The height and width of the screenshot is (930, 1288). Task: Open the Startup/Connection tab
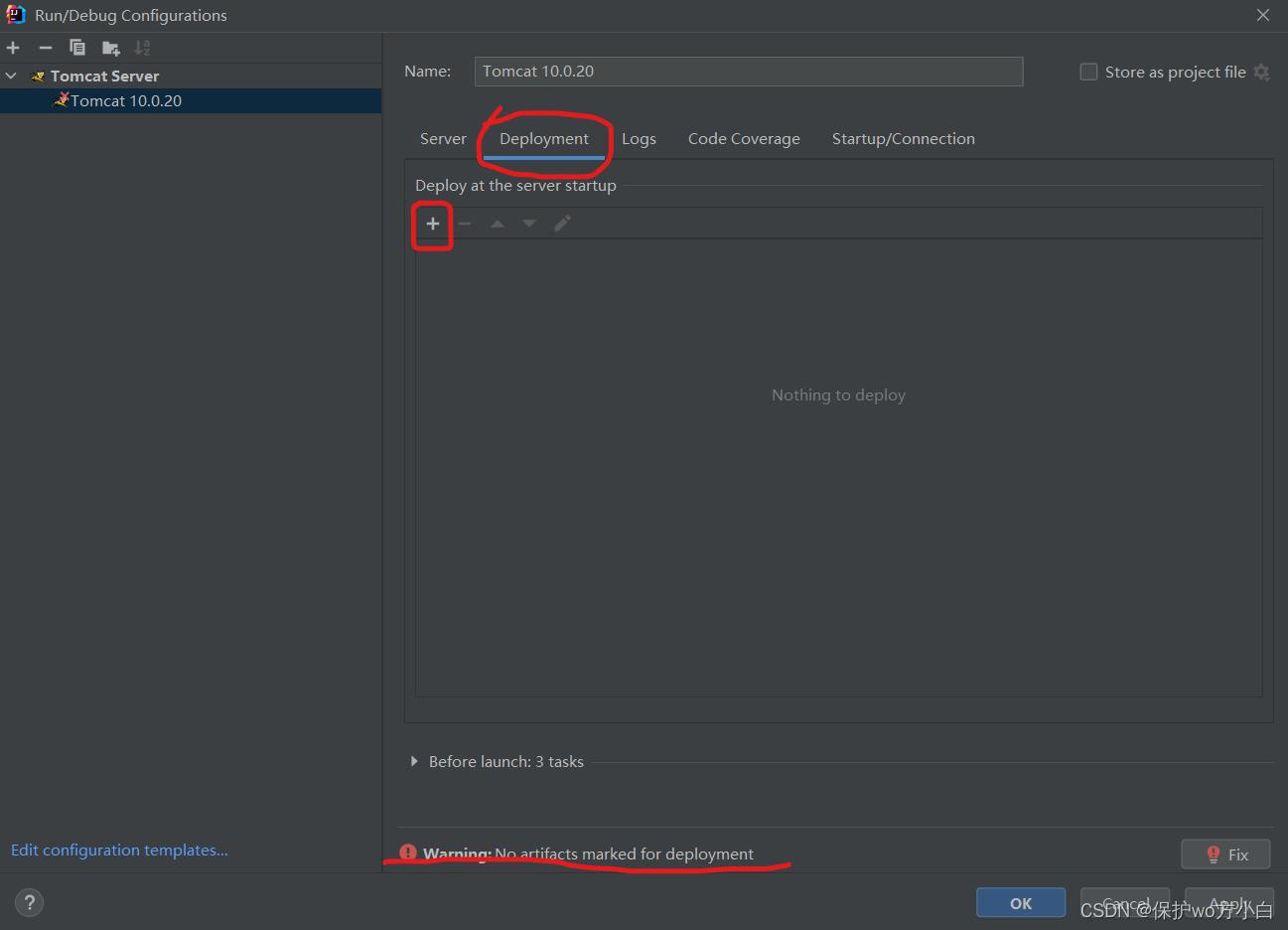pos(904,139)
